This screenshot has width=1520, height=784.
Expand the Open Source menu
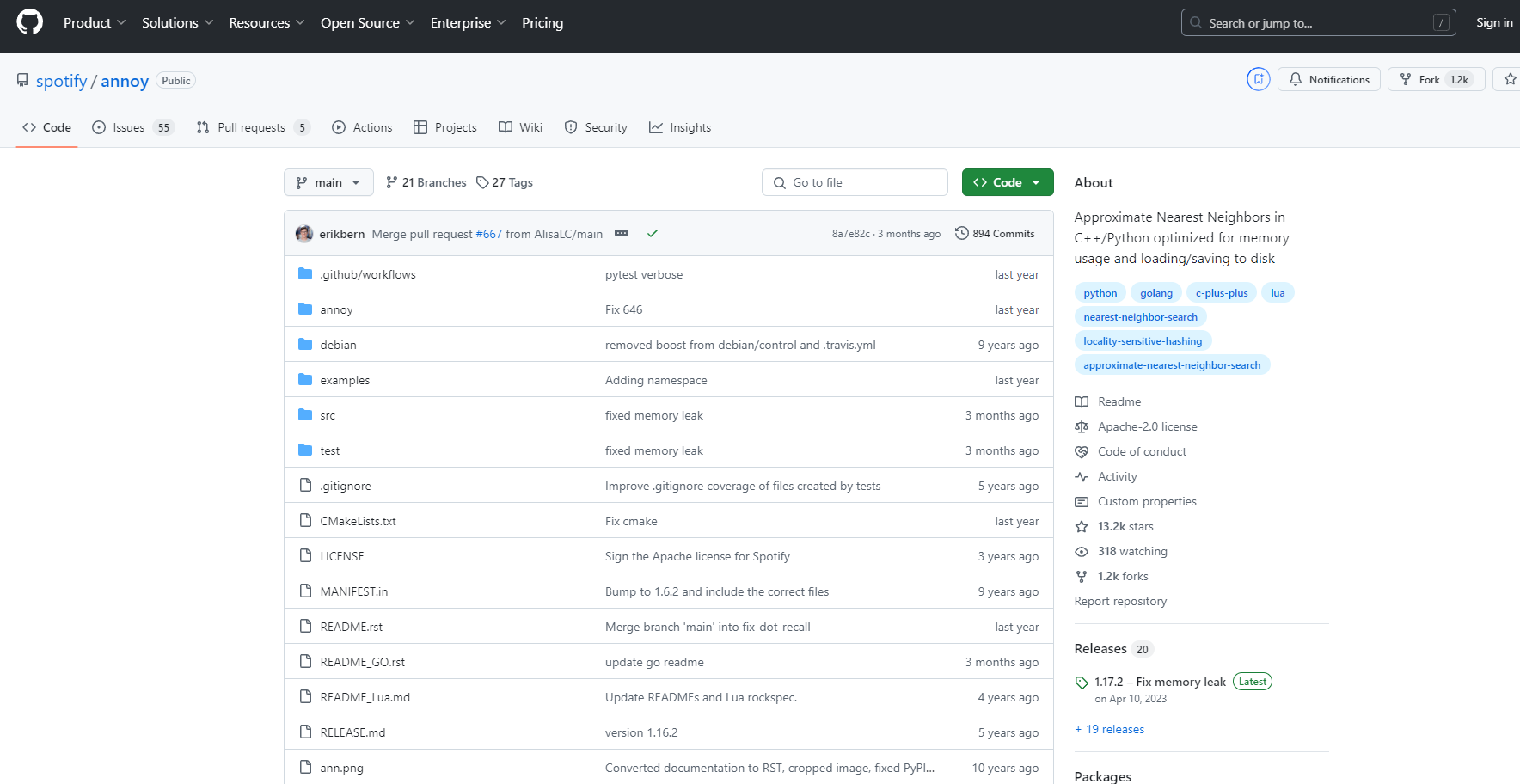(x=367, y=22)
